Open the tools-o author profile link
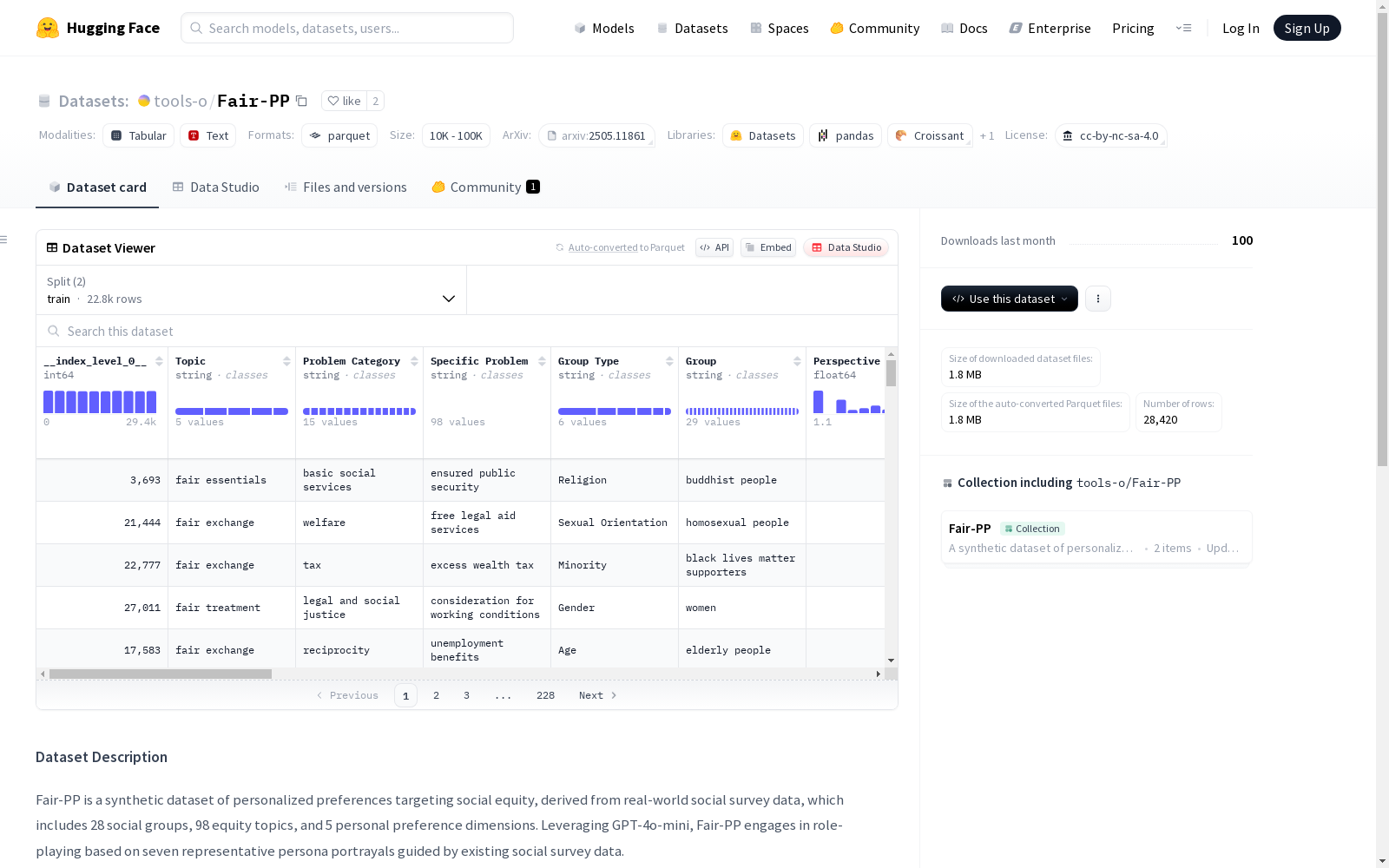Screen dimensions: 1389x868 tap(181, 101)
